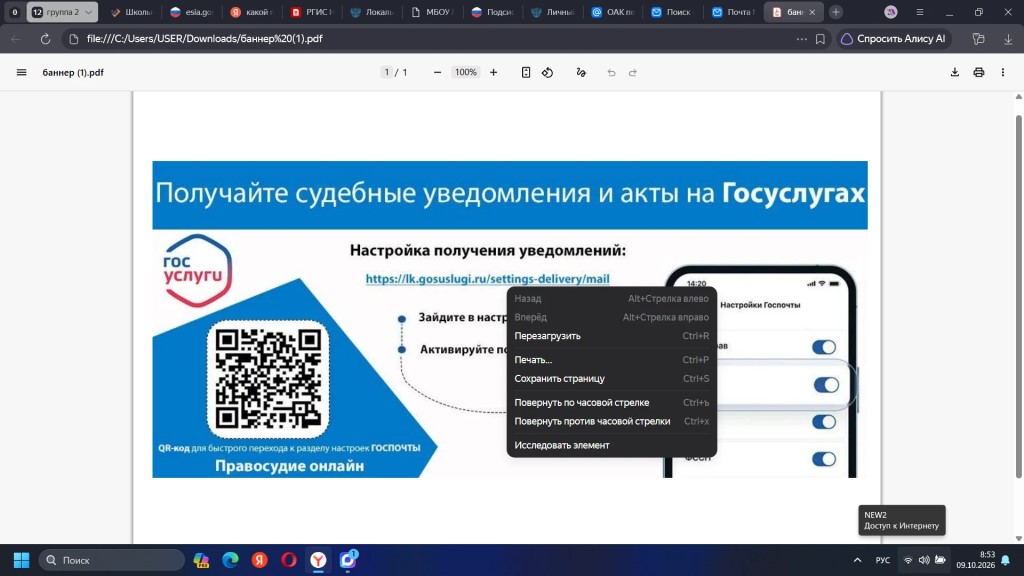Viewport: 1024px width, 576px height.
Task: Click the fit-to-page icon in PDF toolbar
Action: pos(526,72)
